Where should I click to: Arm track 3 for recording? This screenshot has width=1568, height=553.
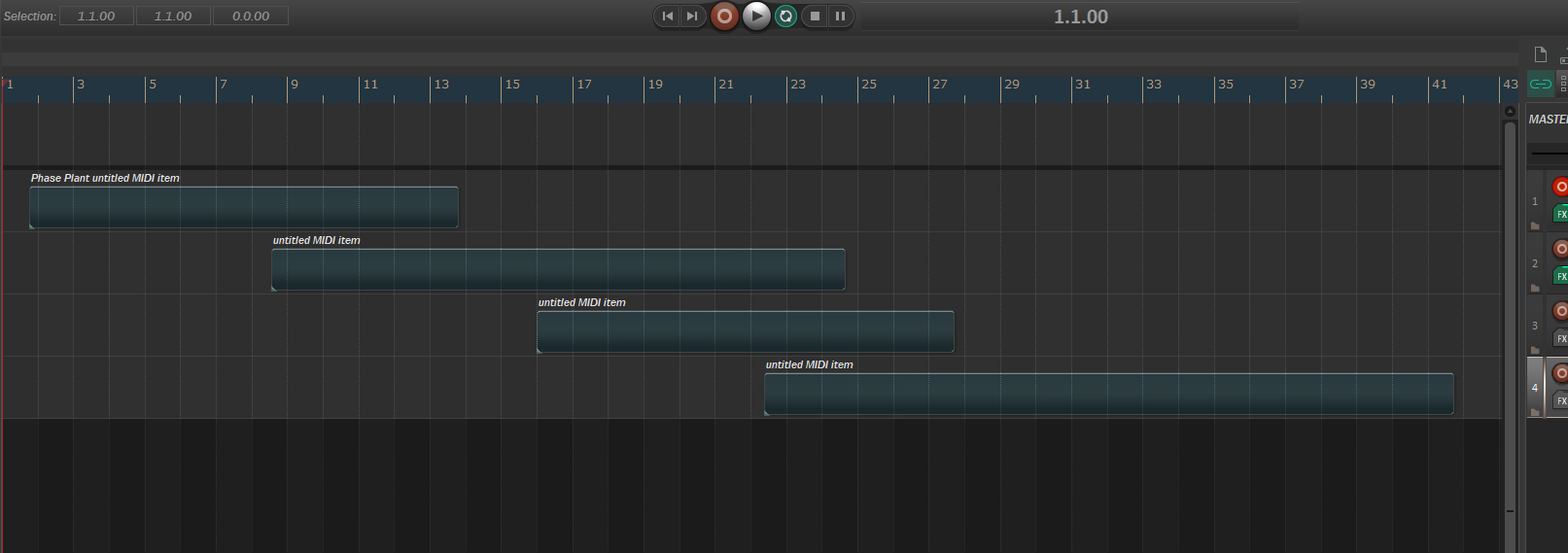pos(1560,311)
